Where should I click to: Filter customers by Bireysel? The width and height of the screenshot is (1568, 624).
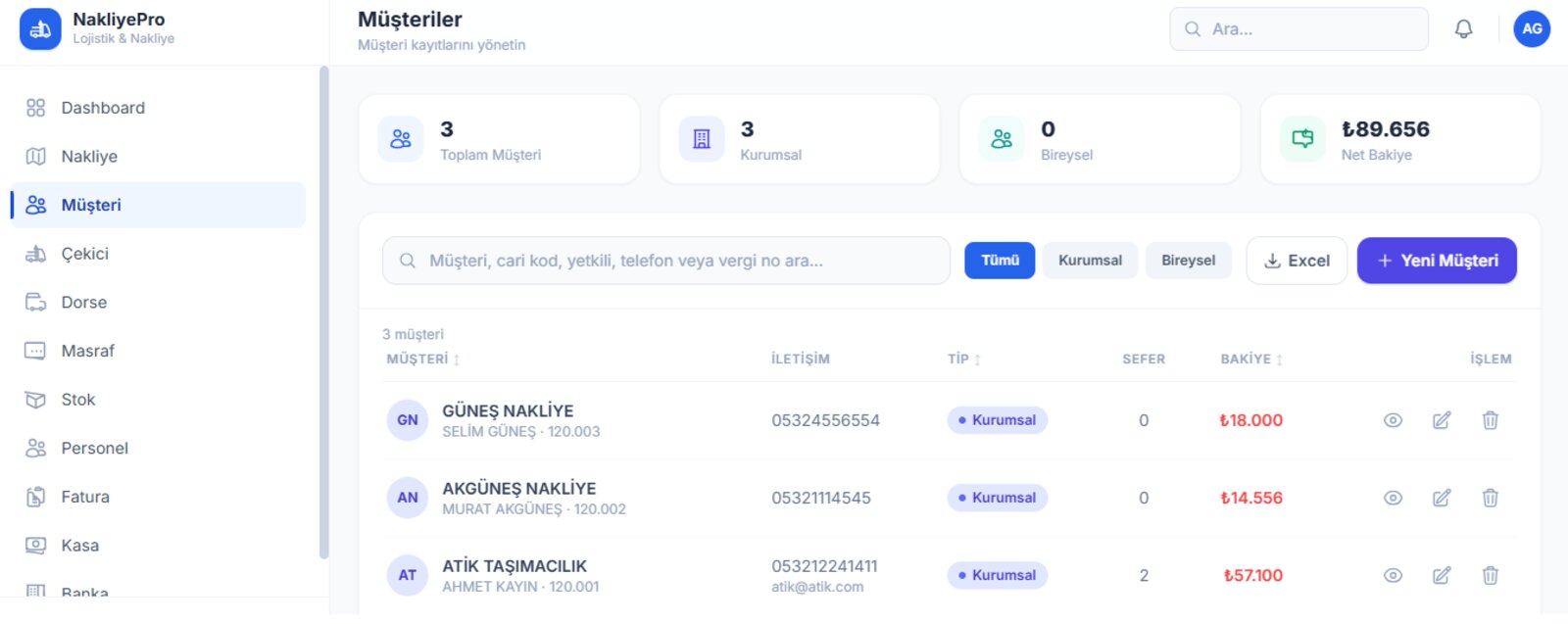(1188, 261)
